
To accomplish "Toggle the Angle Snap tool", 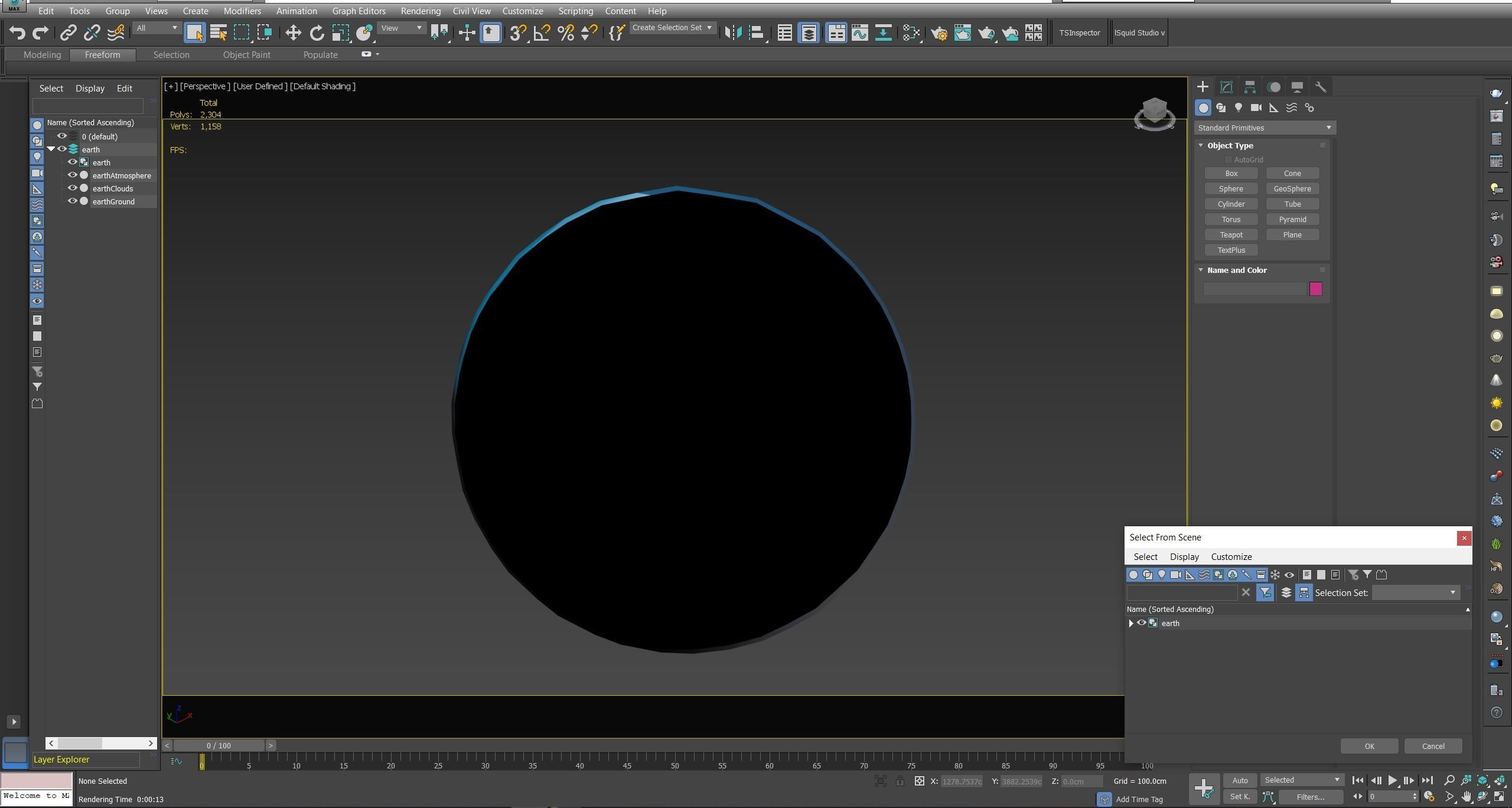I will [542, 32].
